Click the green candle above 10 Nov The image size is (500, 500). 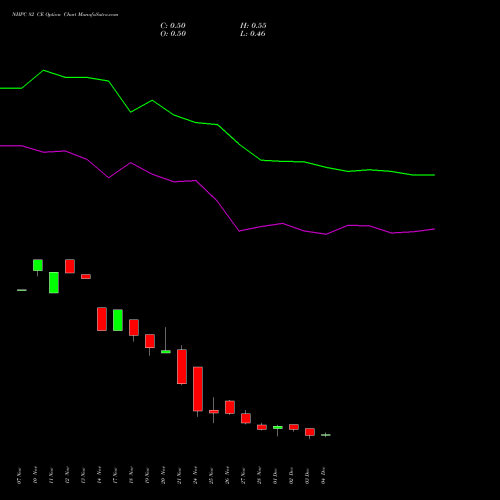coord(38,265)
